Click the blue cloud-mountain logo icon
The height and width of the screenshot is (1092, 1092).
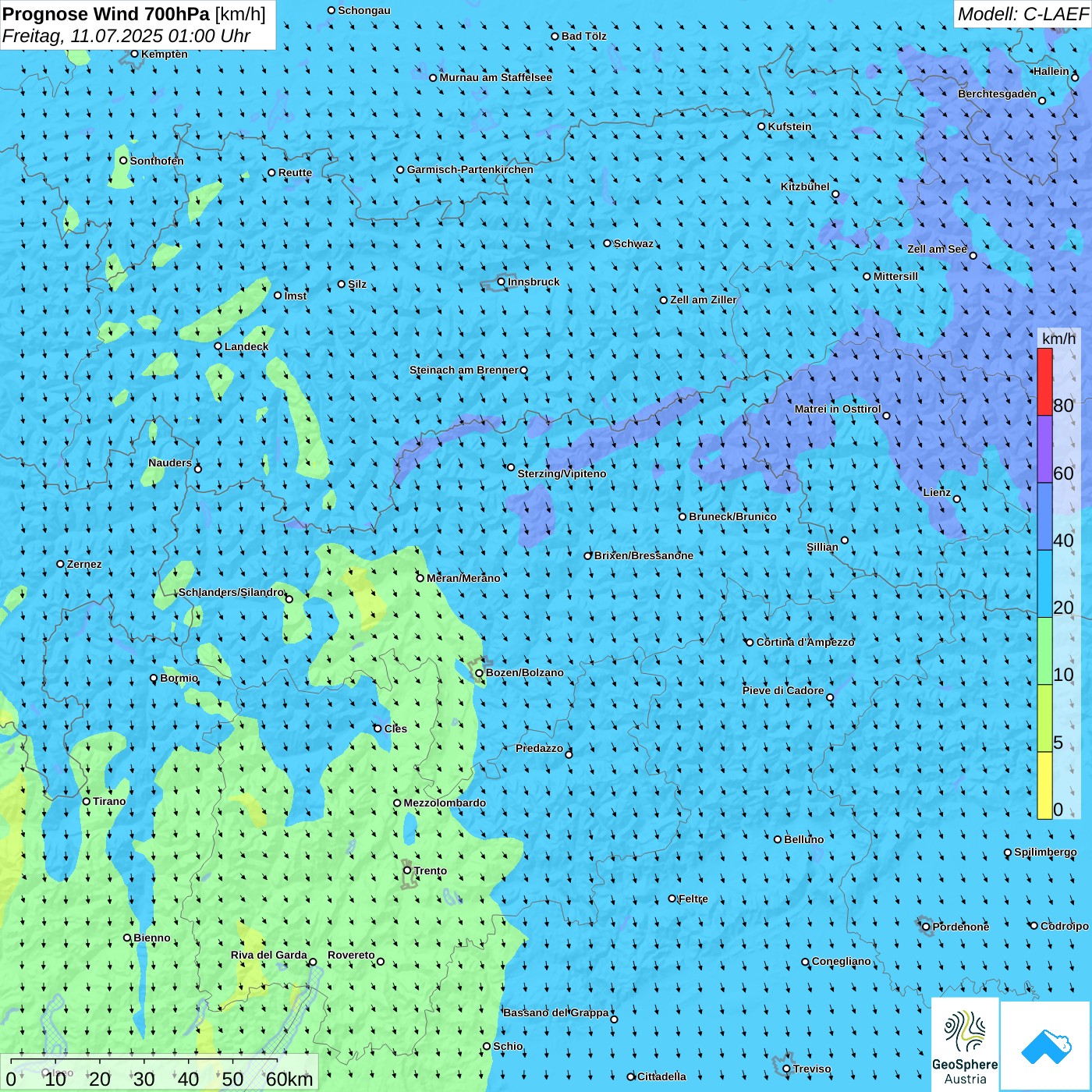(1046, 1047)
